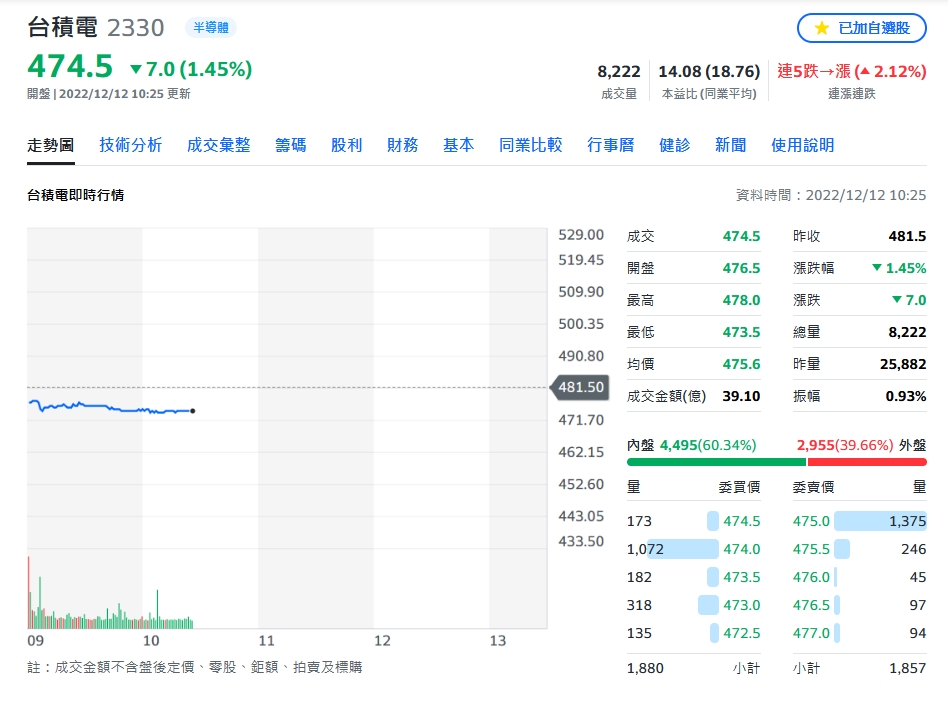Open the 籌碼 tab
Viewport: 948px width, 701px height.
click(x=291, y=145)
